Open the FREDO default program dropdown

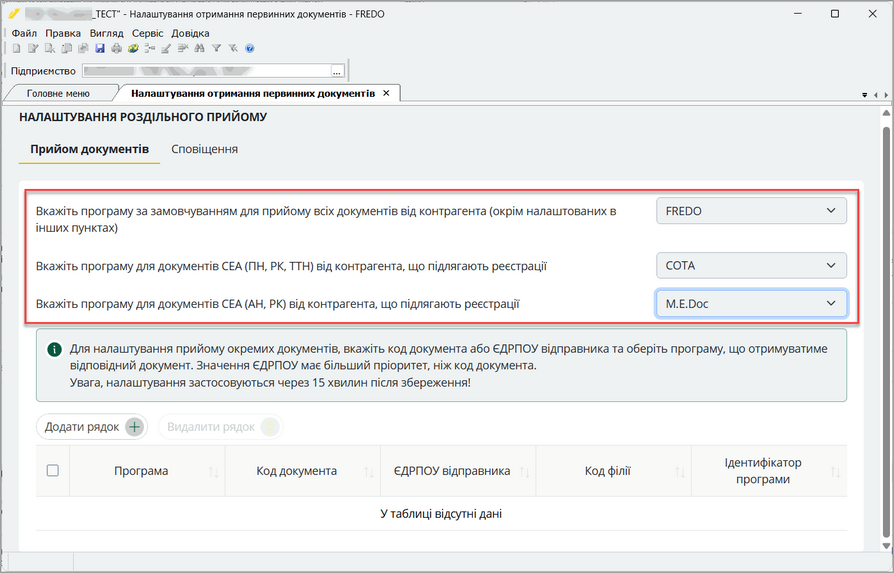(x=751, y=211)
